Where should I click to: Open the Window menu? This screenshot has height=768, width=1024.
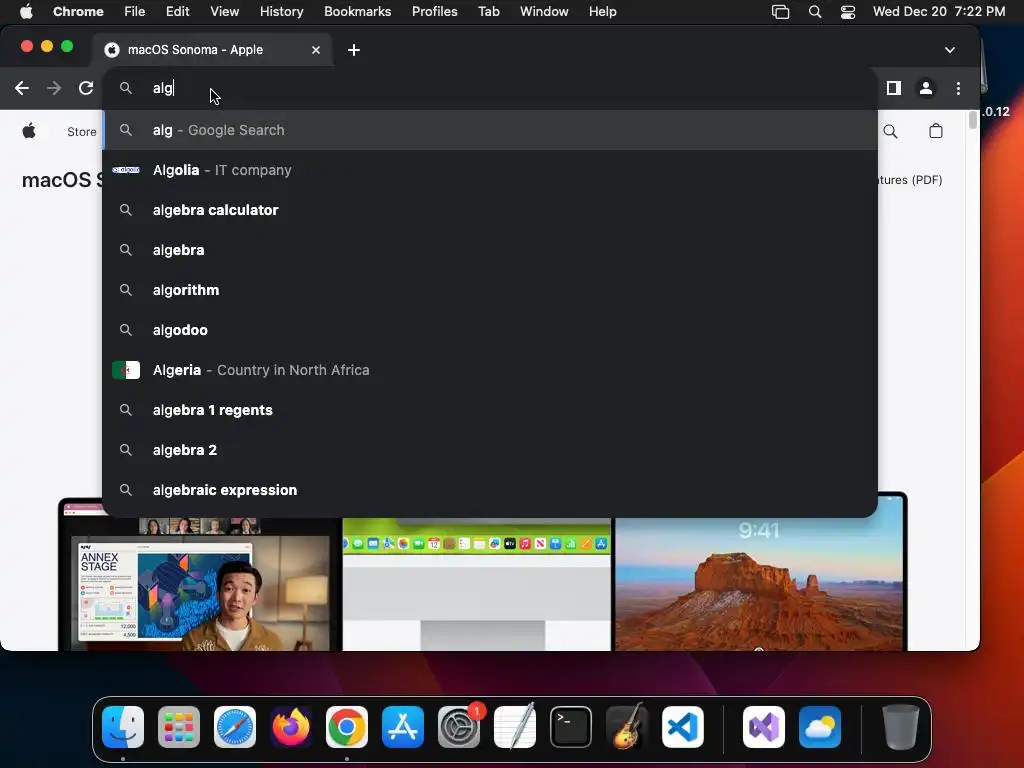(544, 11)
